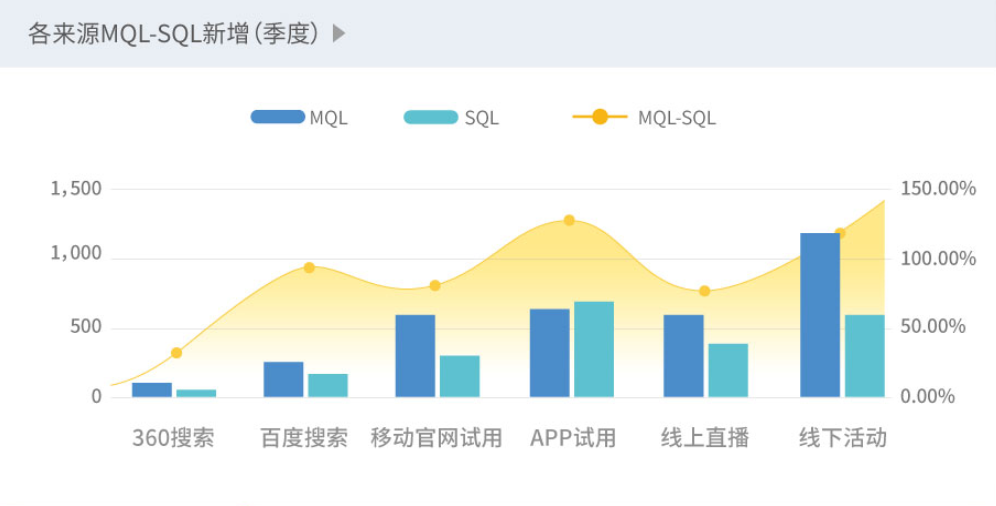
Task: Click the 0.00% right axis value
Action: (x=928, y=397)
